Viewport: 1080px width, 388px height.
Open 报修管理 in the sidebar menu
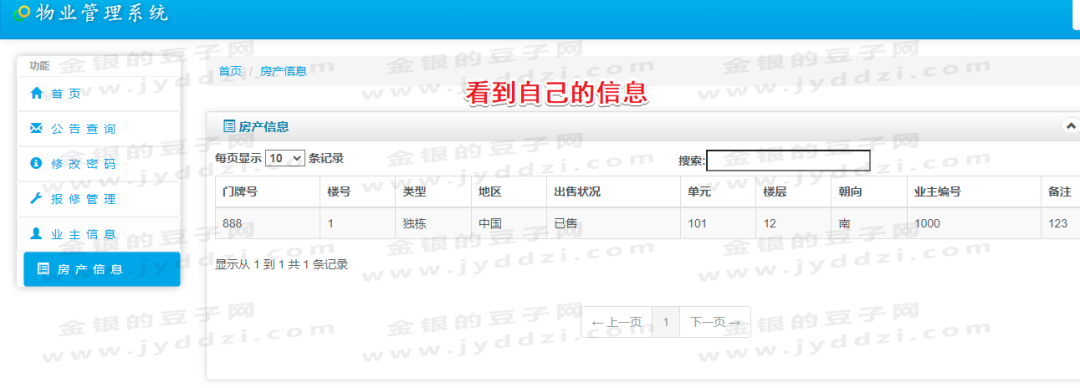pyautogui.click(x=98, y=199)
